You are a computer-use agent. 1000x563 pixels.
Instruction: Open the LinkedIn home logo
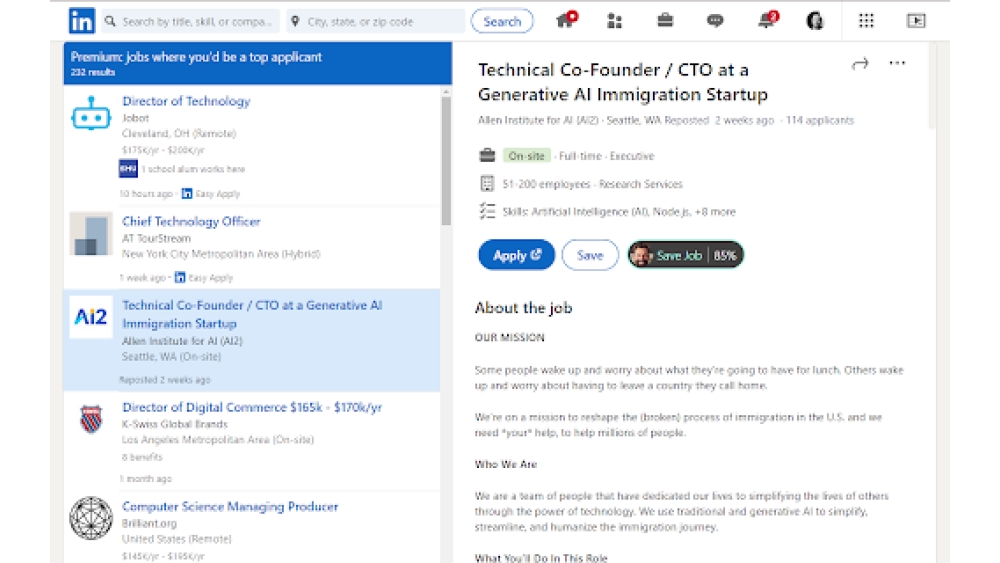click(x=82, y=21)
